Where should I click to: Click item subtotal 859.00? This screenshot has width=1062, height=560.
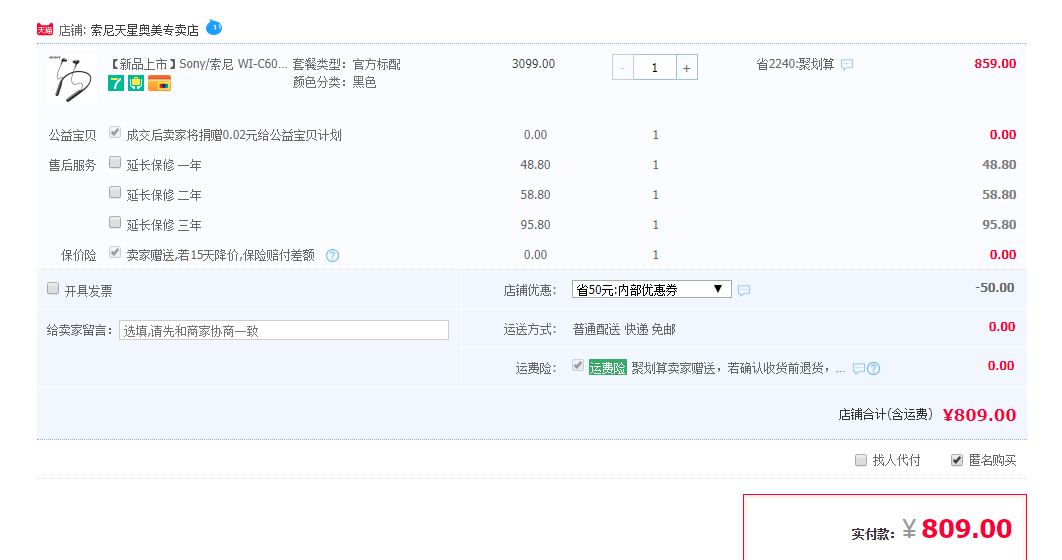click(995, 64)
